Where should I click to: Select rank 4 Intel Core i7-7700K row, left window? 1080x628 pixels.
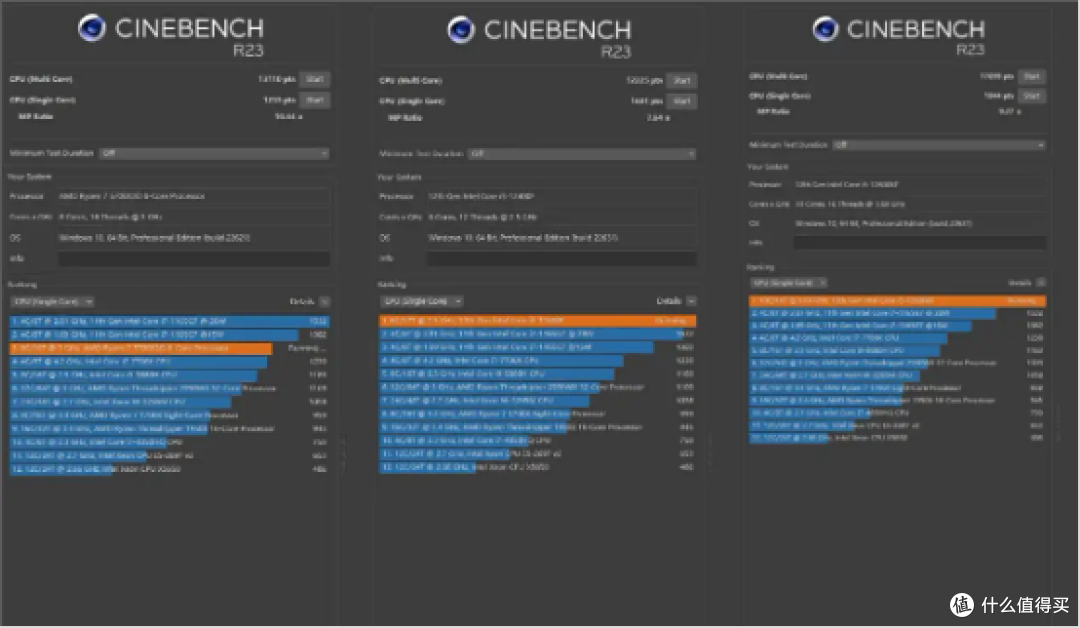[x=169, y=362]
